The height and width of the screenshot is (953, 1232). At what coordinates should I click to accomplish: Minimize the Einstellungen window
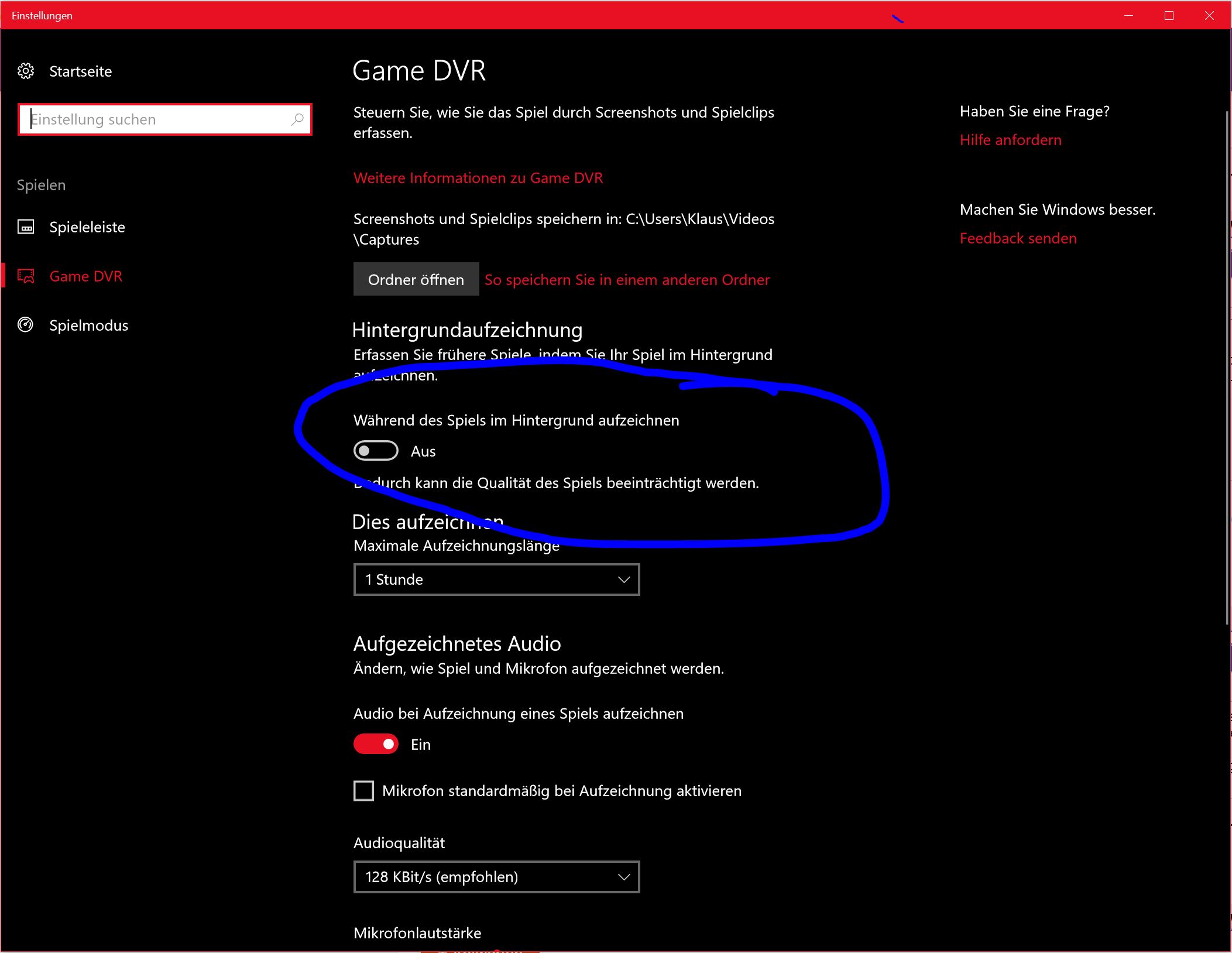click(x=1128, y=16)
